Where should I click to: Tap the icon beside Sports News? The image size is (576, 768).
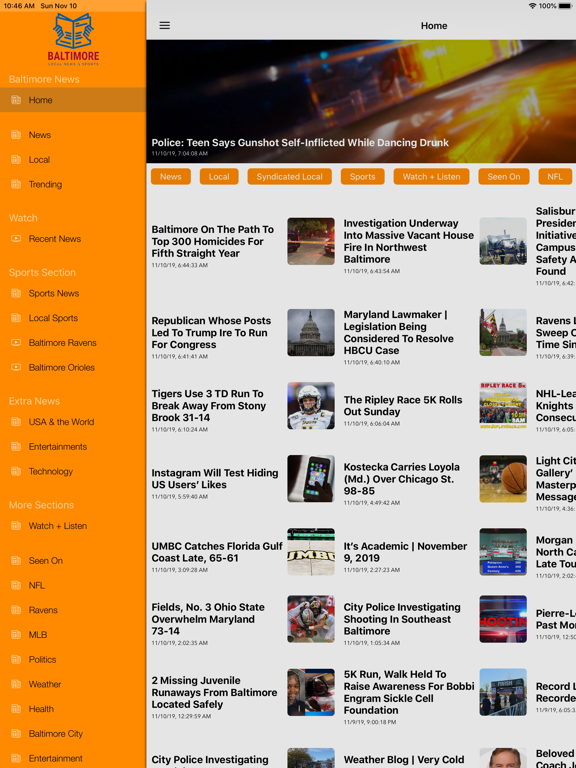tap(16, 293)
